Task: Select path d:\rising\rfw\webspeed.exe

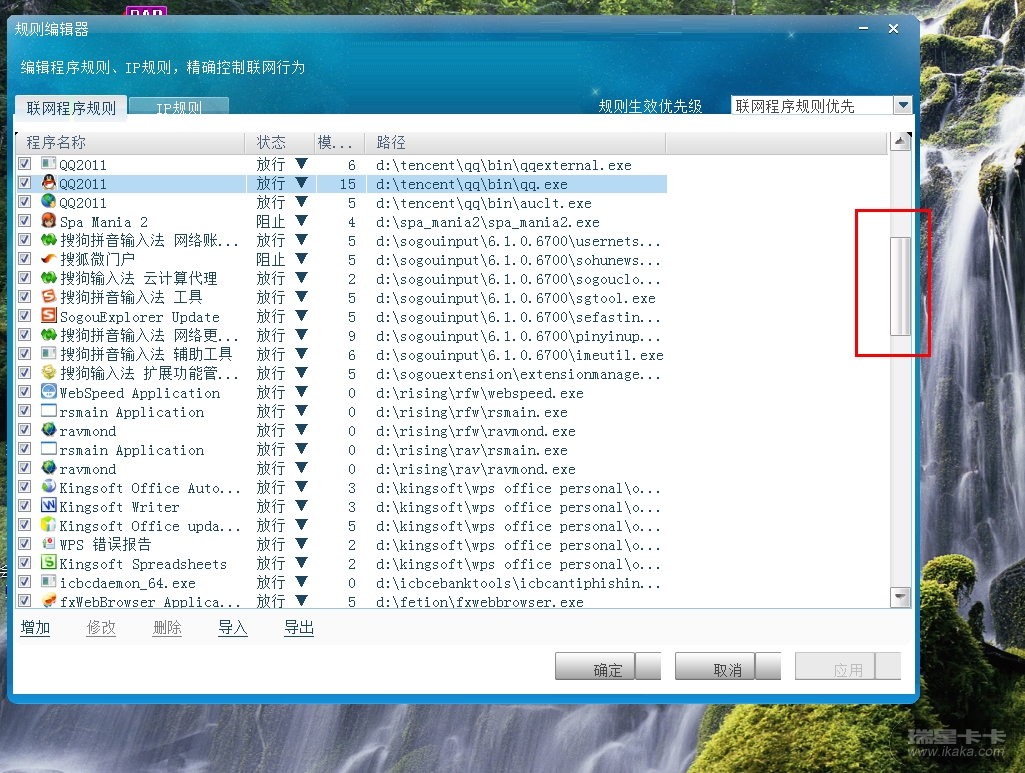Action: click(x=479, y=393)
